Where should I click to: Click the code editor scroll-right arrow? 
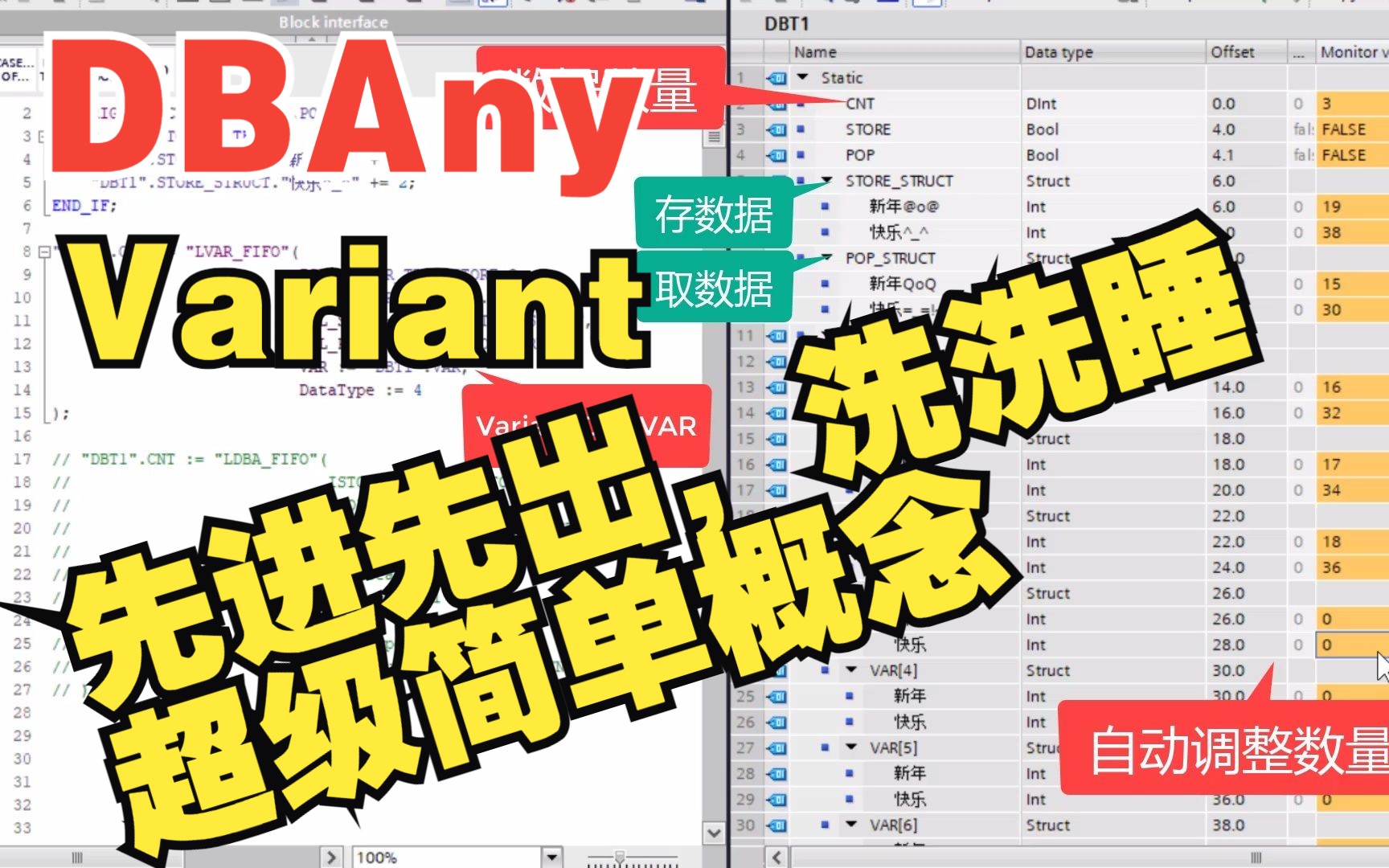coord(331,858)
